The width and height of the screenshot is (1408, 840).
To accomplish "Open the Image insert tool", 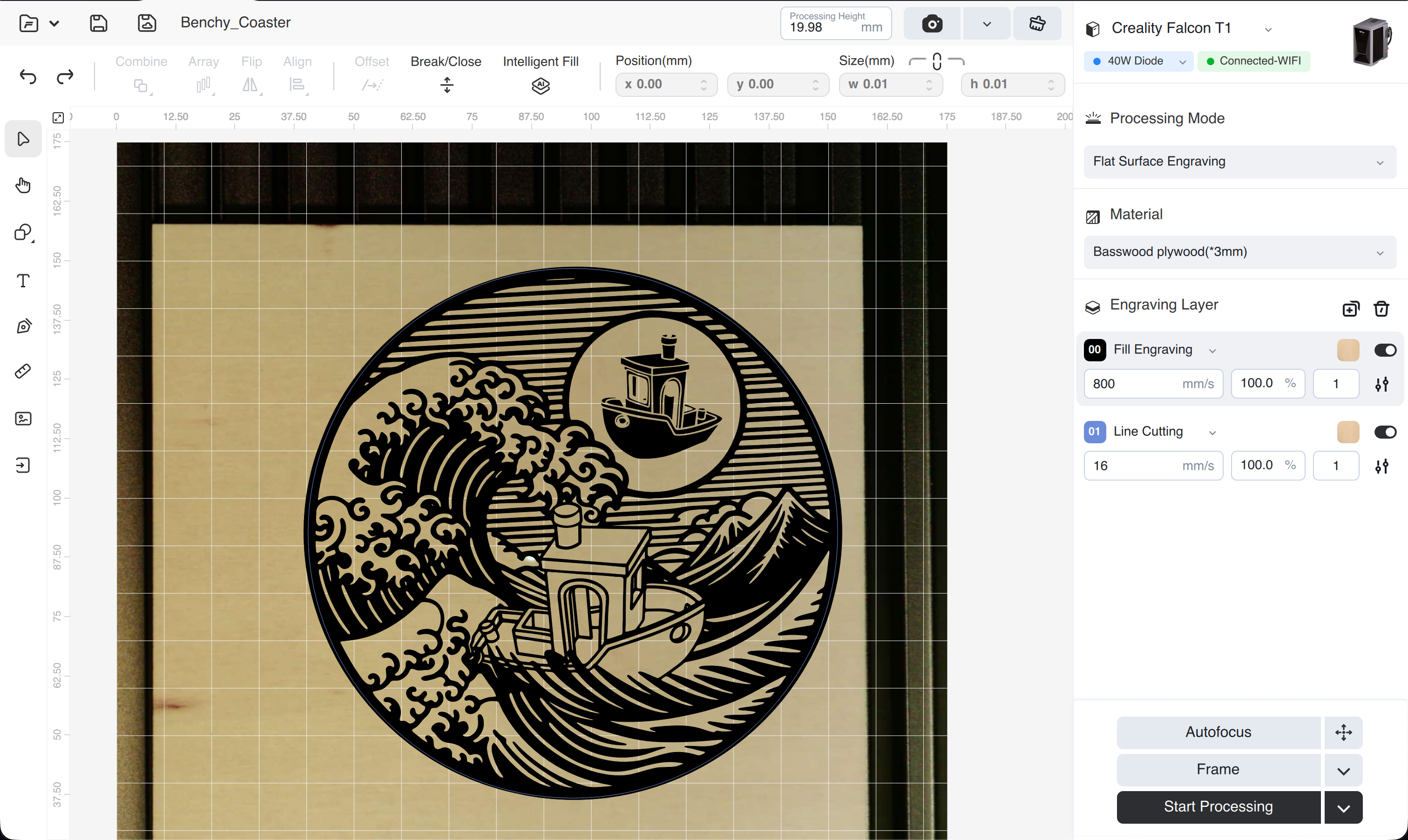I will click(23, 418).
